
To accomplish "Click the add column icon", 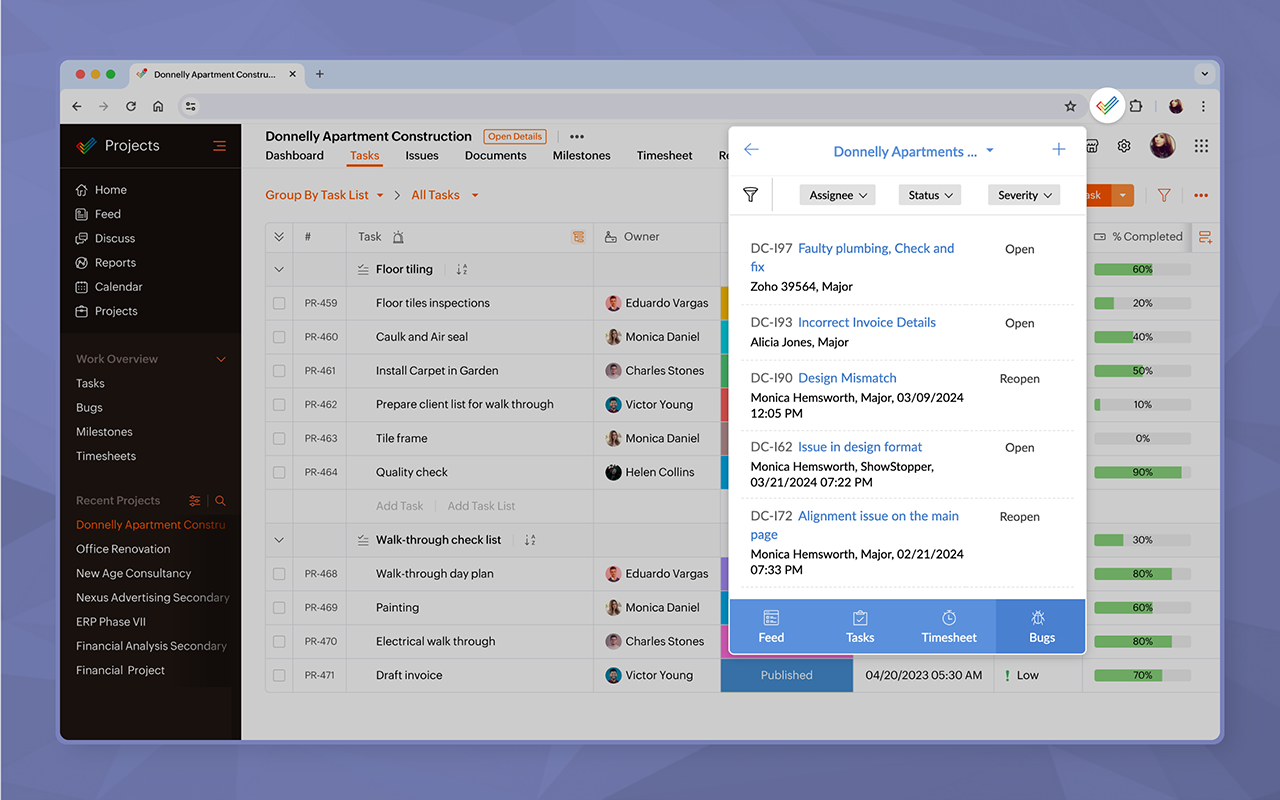I will (x=1205, y=237).
